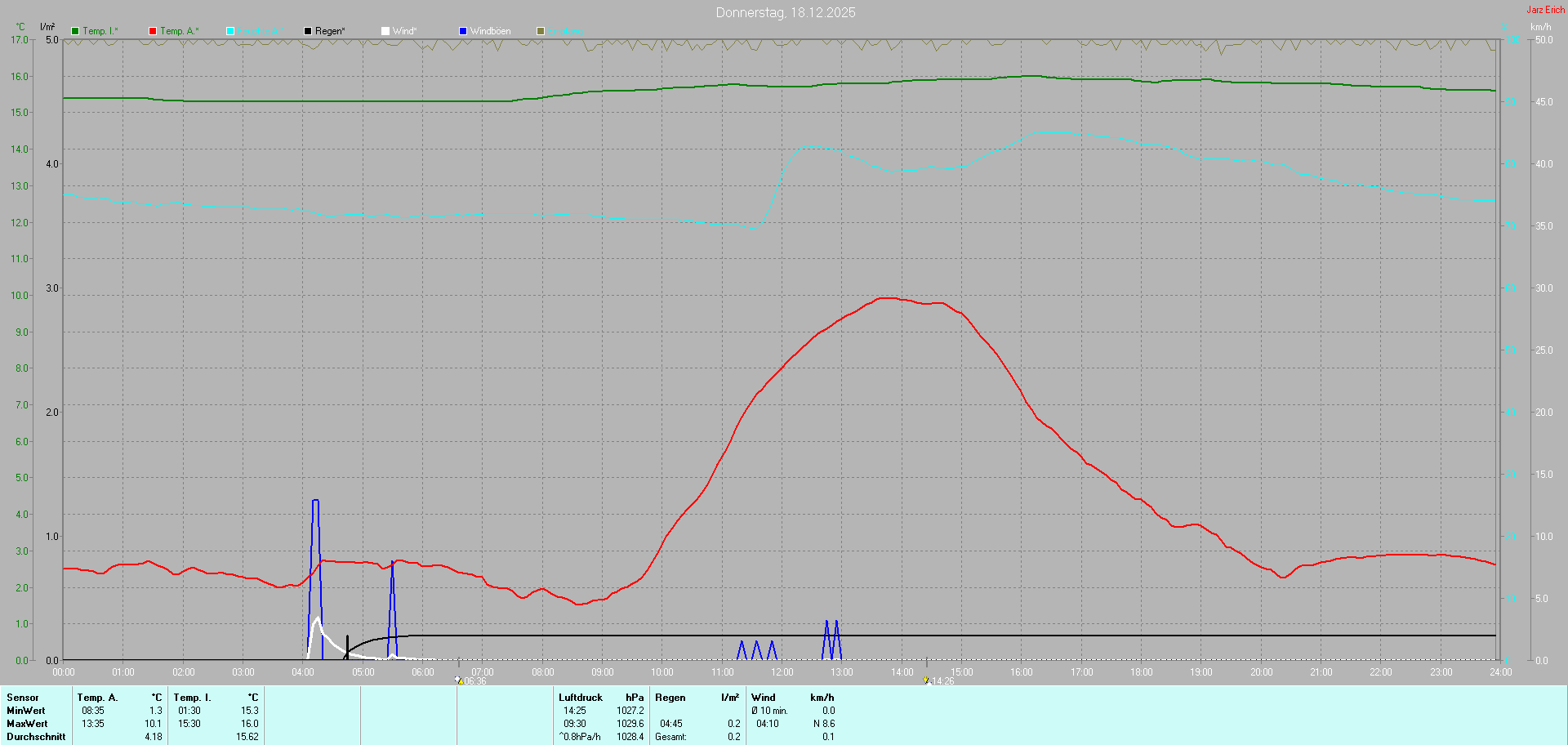This screenshot has height=745, width=1568.
Task: Click the outdoor maximum time 13:35
Action: pyautogui.click(x=93, y=724)
